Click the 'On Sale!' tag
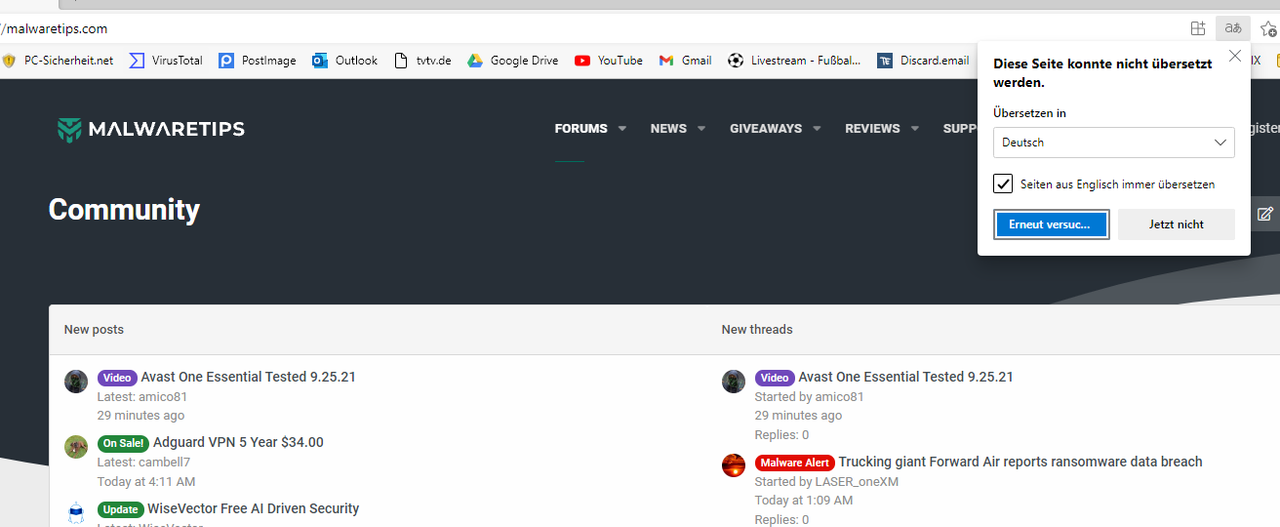Image resolution: width=1280 pixels, height=527 pixels. [x=123, y=443]
